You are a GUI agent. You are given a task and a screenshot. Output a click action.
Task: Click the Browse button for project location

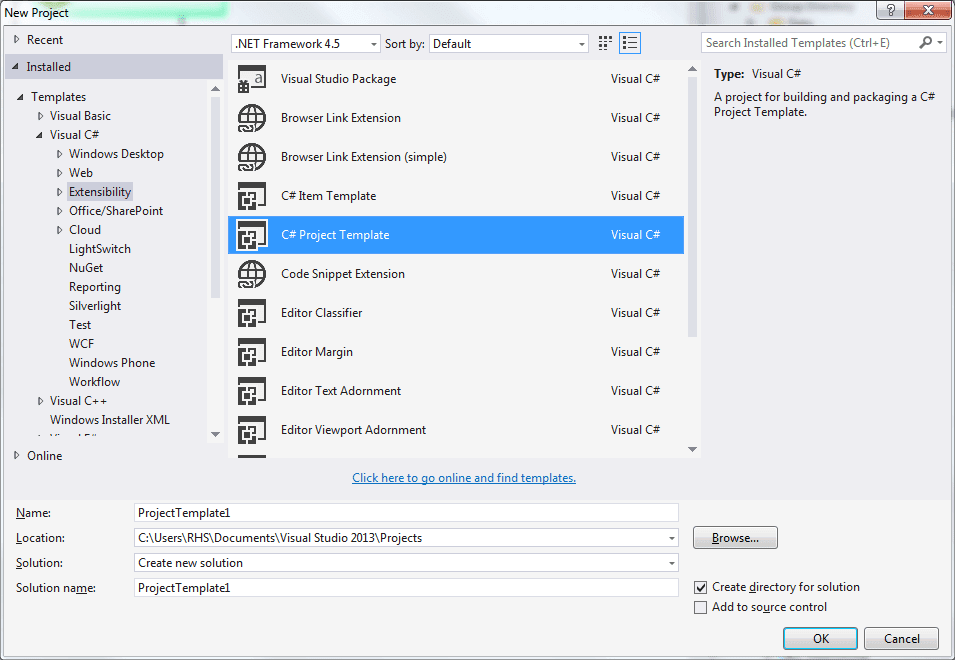[x=734, y=537]
